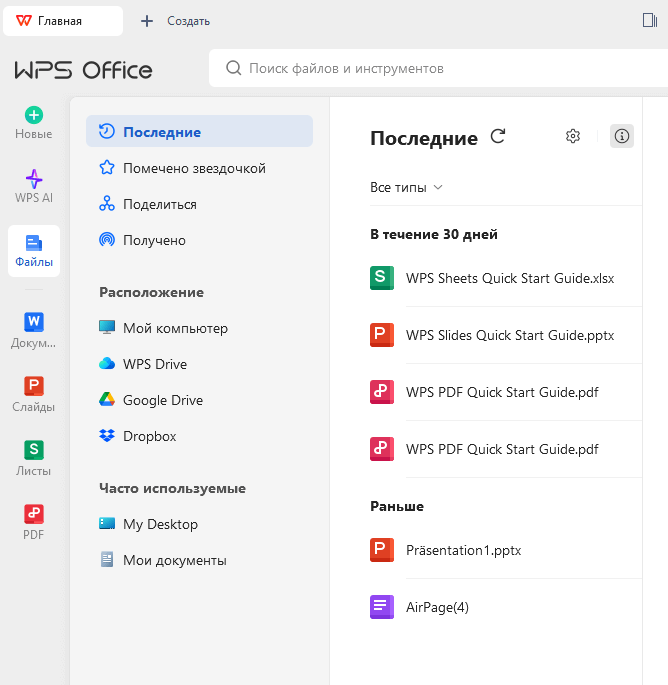This screenshot has height=685, width=668.
Task: Click the clock icon beside Последние
Action: pyautogui.click(x=107, y=131)
